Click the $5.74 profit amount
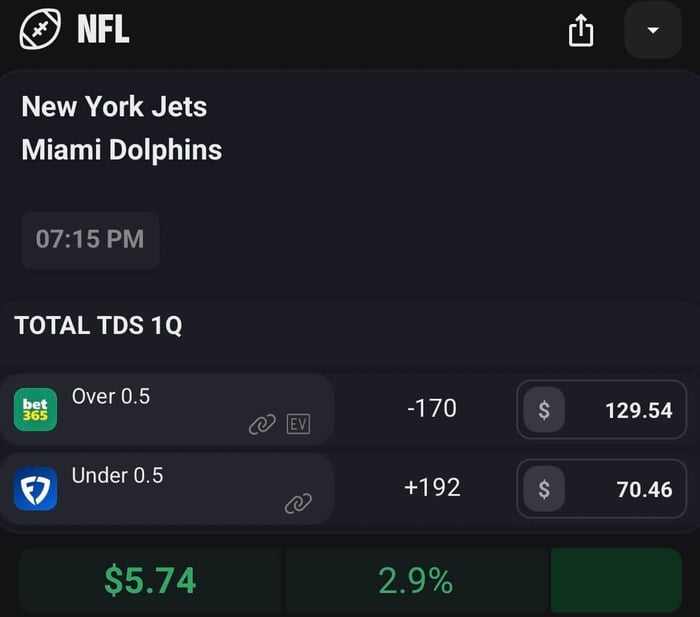Screen dimensions: 700x617 (151, 580)
